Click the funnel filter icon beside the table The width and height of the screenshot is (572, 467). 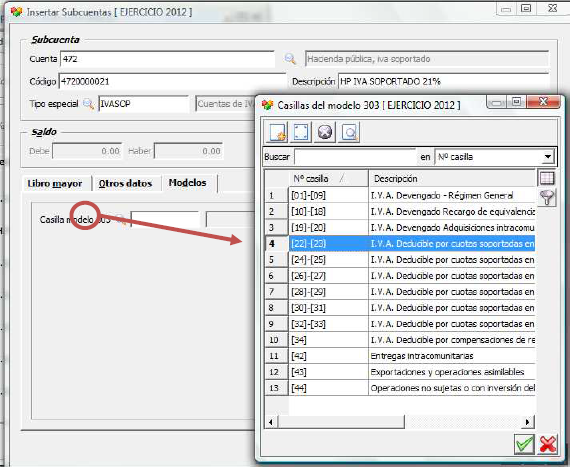[547, 197]
